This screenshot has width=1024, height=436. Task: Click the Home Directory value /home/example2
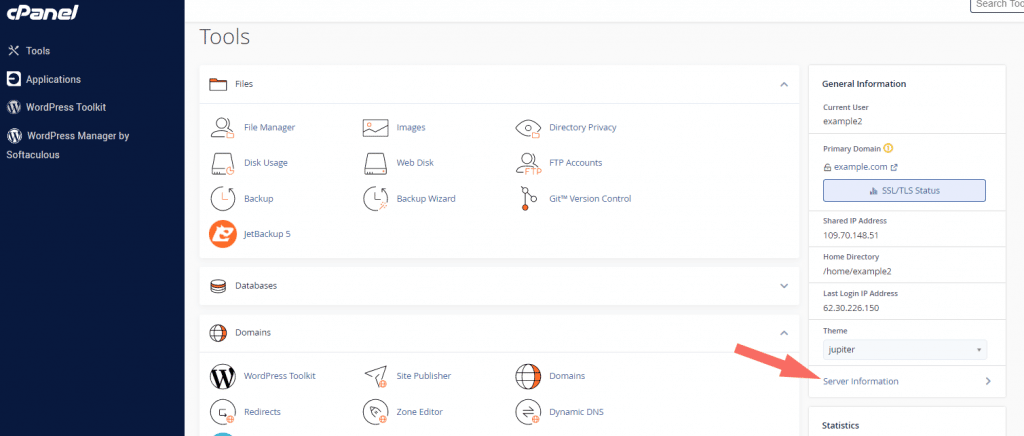pyautogui.click(x=857, y=272)
